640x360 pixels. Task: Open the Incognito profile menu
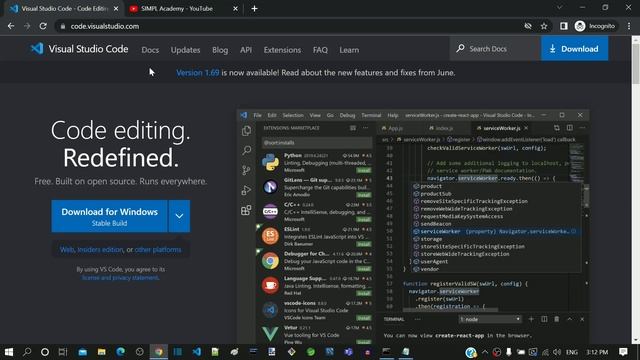coord(595,26)
